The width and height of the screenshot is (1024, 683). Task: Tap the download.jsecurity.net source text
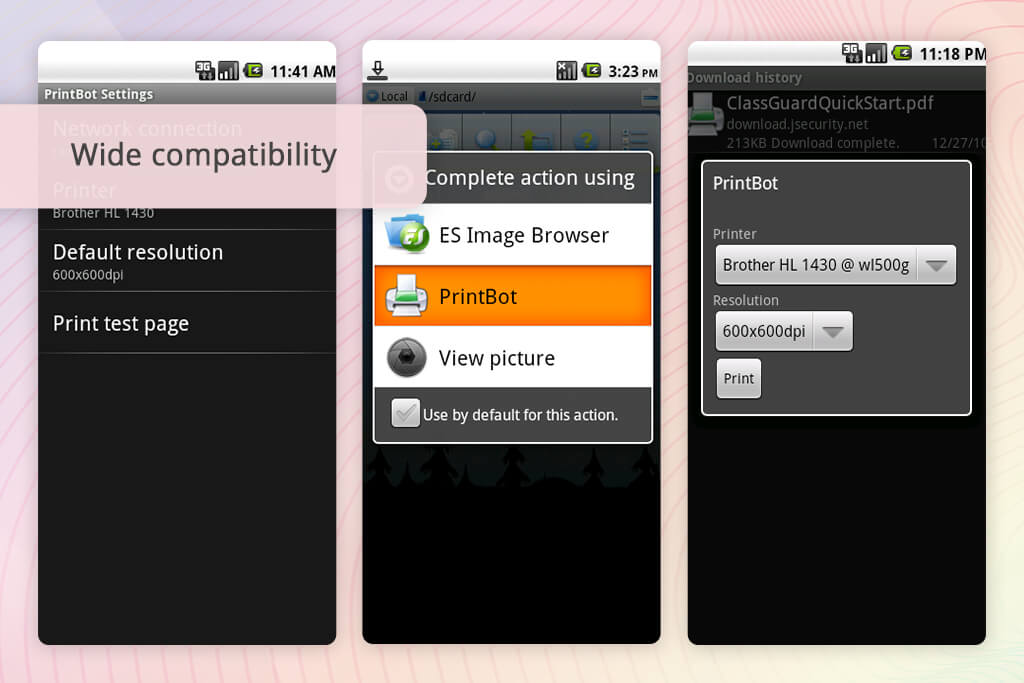[x=797, y=124]
